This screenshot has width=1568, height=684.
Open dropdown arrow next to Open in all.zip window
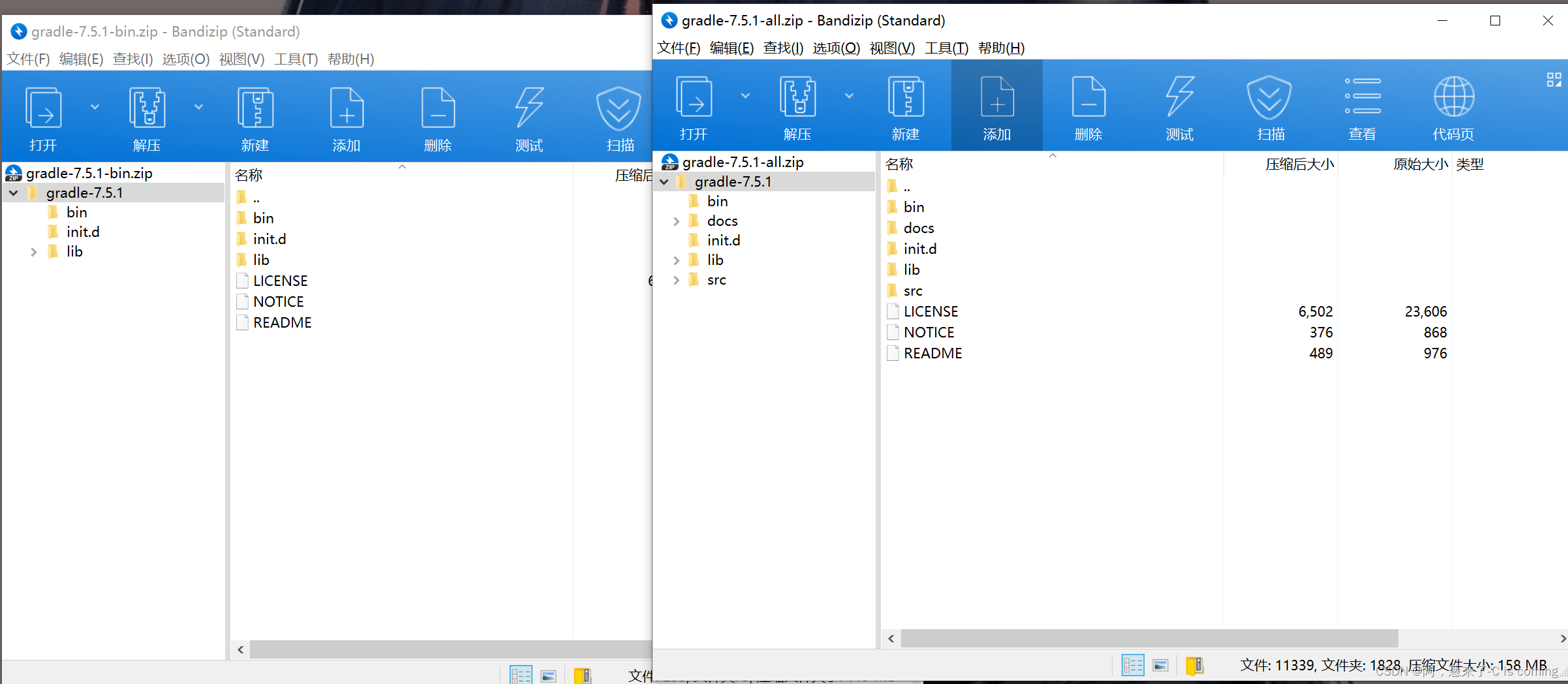[x=745, y=96]
